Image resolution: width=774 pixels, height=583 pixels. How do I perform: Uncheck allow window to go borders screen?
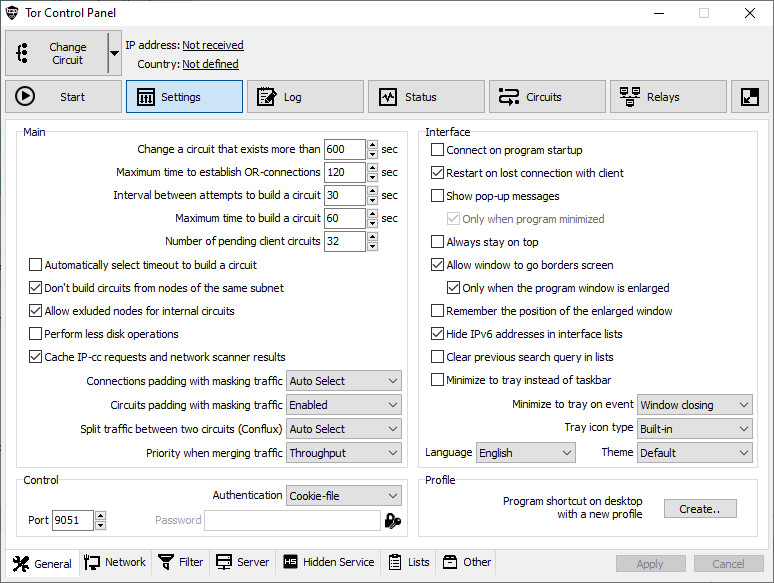pyautogui.click(x=437, y=265)
